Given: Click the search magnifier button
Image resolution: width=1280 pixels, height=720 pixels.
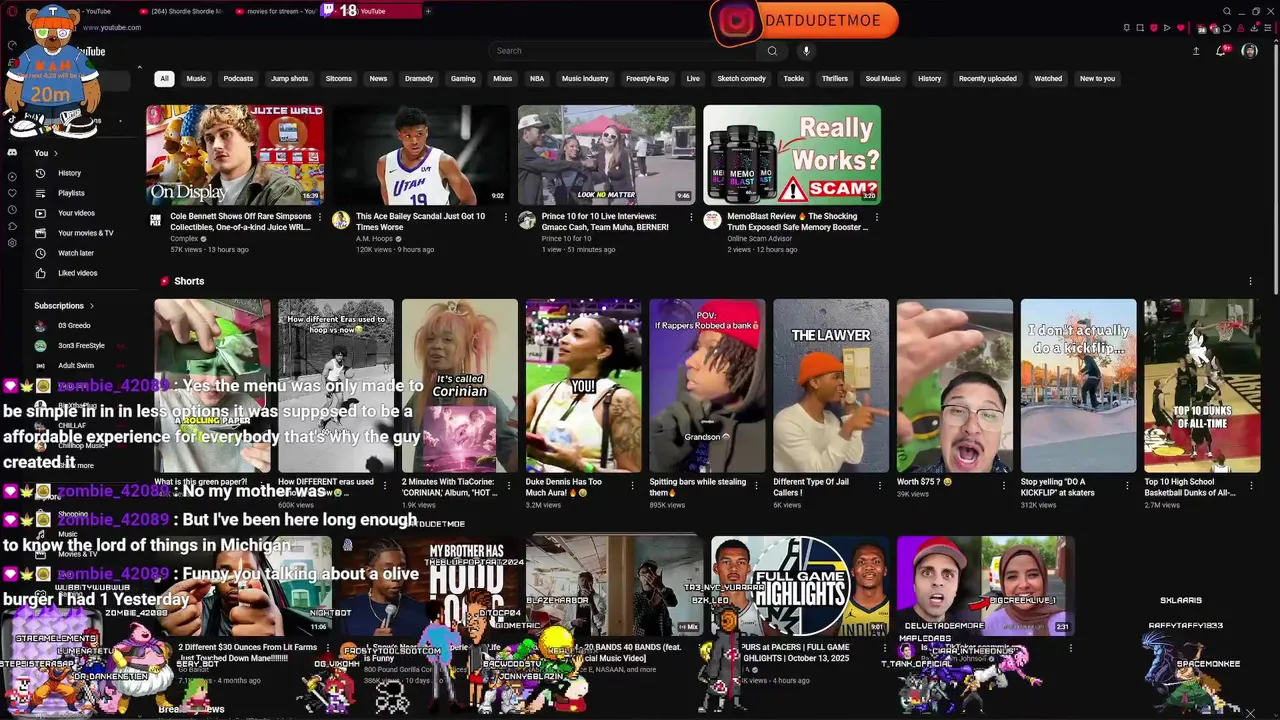Looking at the screenshot, I should coord(772,51).
